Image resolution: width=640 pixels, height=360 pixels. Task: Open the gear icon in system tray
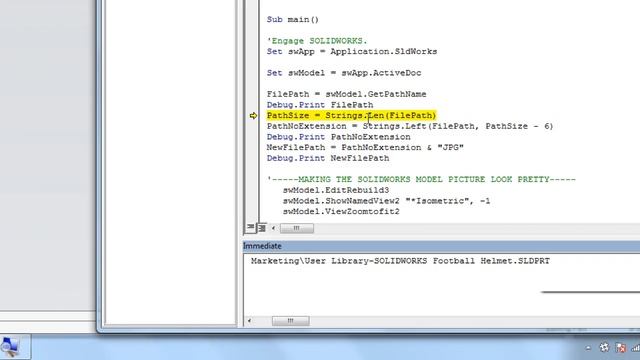[x=604, y=347]
